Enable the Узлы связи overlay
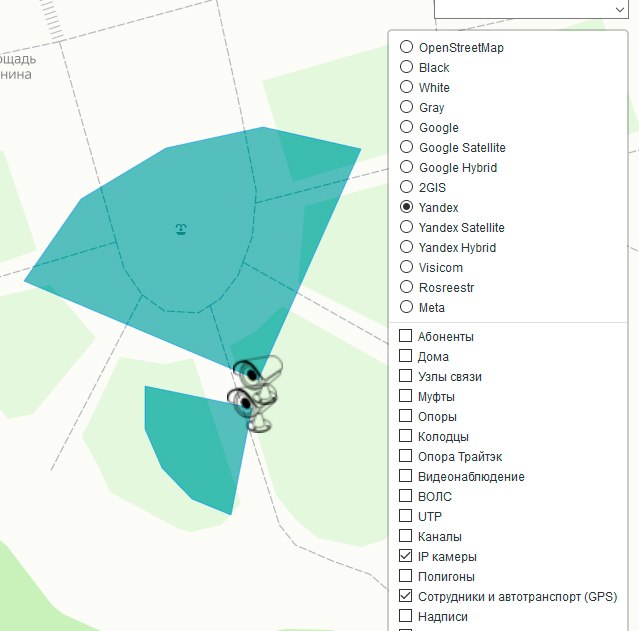The image size is (639, 631). click(405, 375)
